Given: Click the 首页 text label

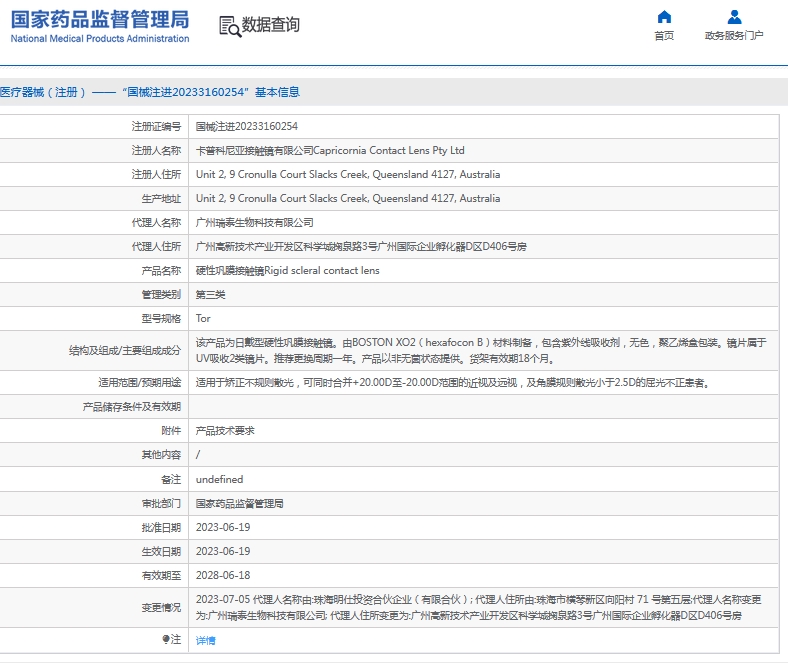Looking at the screenshot, I should coord(664,36).
